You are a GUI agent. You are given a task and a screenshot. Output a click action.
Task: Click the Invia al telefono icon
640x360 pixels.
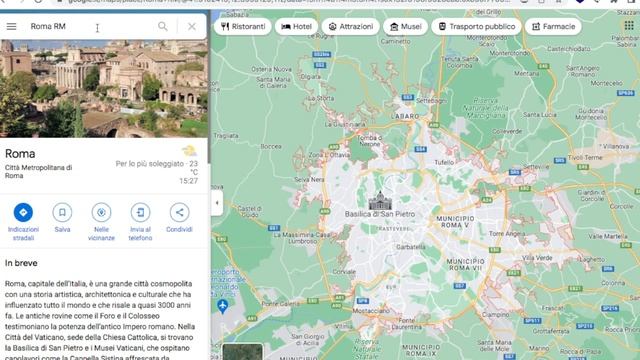140,212
